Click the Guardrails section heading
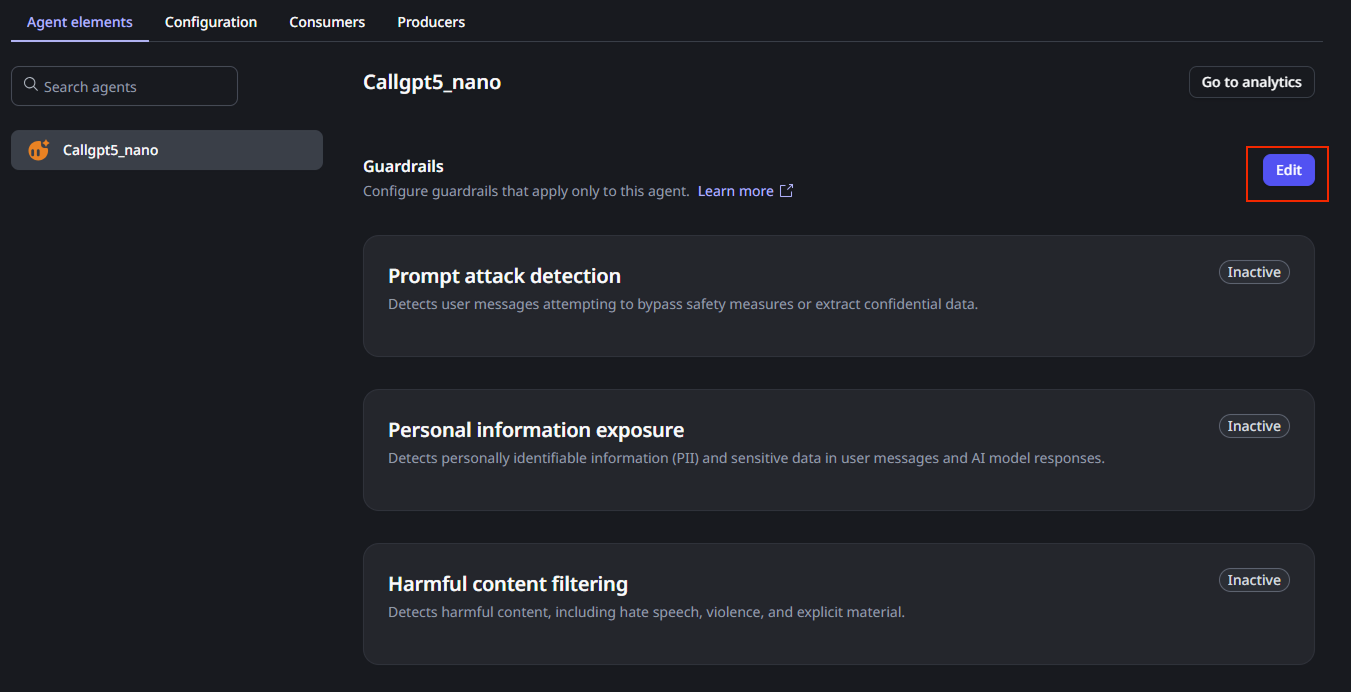Image resolution: width=1351 pixels, height=692 pixels. pos(403,166)
